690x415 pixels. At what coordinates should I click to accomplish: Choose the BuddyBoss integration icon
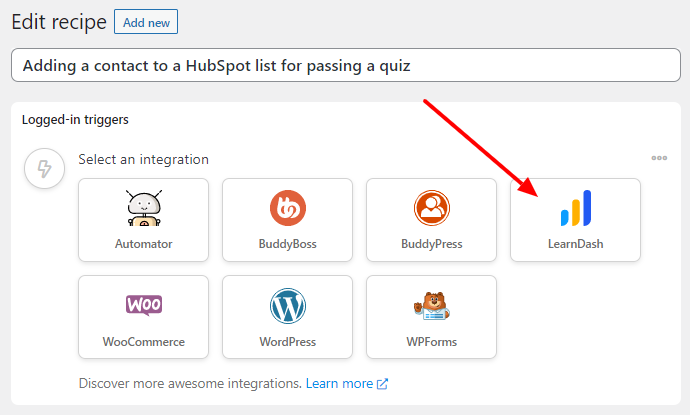pos(288,208)
